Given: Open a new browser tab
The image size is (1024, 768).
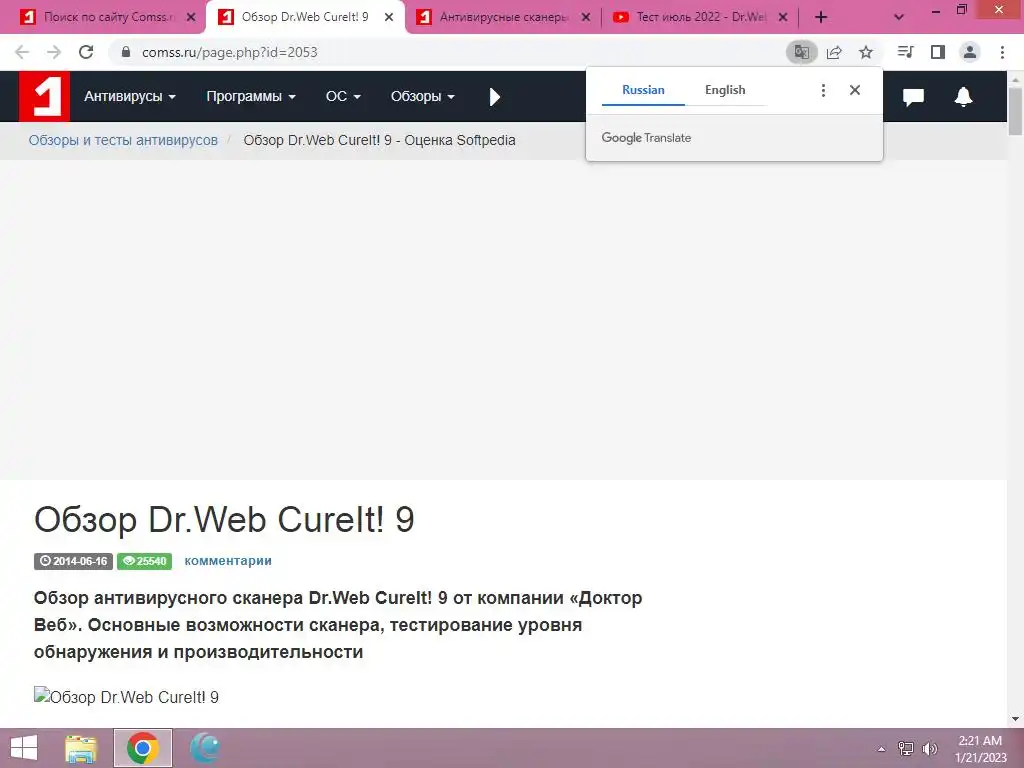Looking at the screenshot, I should click(821, 17).
